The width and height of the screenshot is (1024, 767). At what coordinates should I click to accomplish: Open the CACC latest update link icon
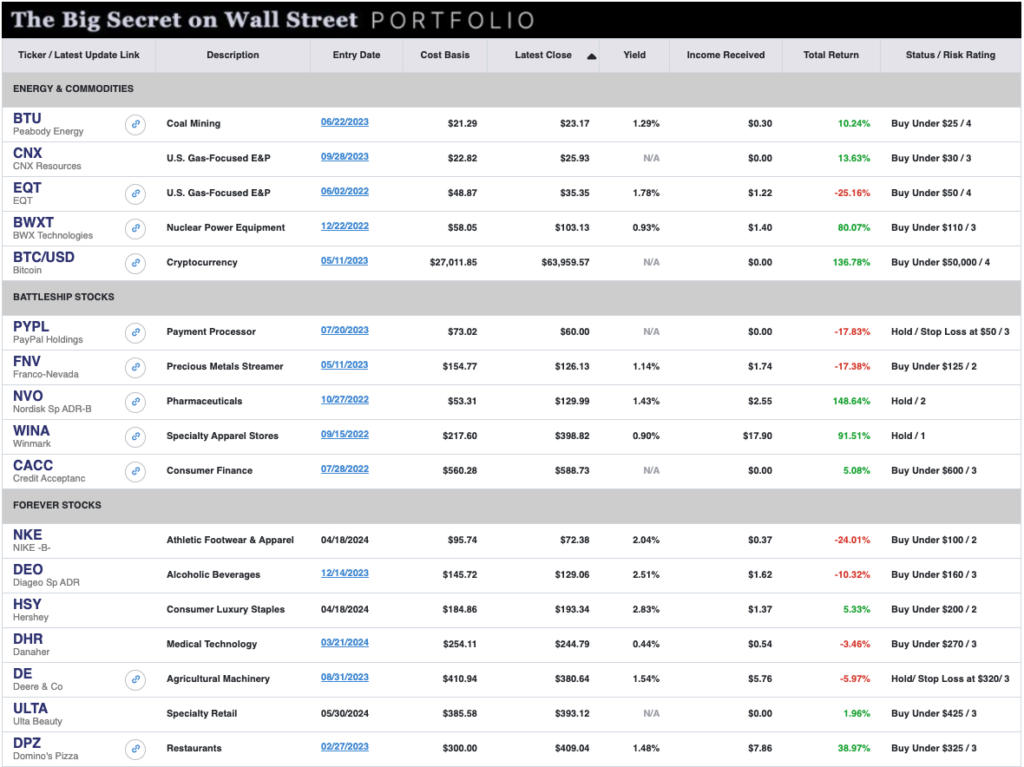coord(135,470)
